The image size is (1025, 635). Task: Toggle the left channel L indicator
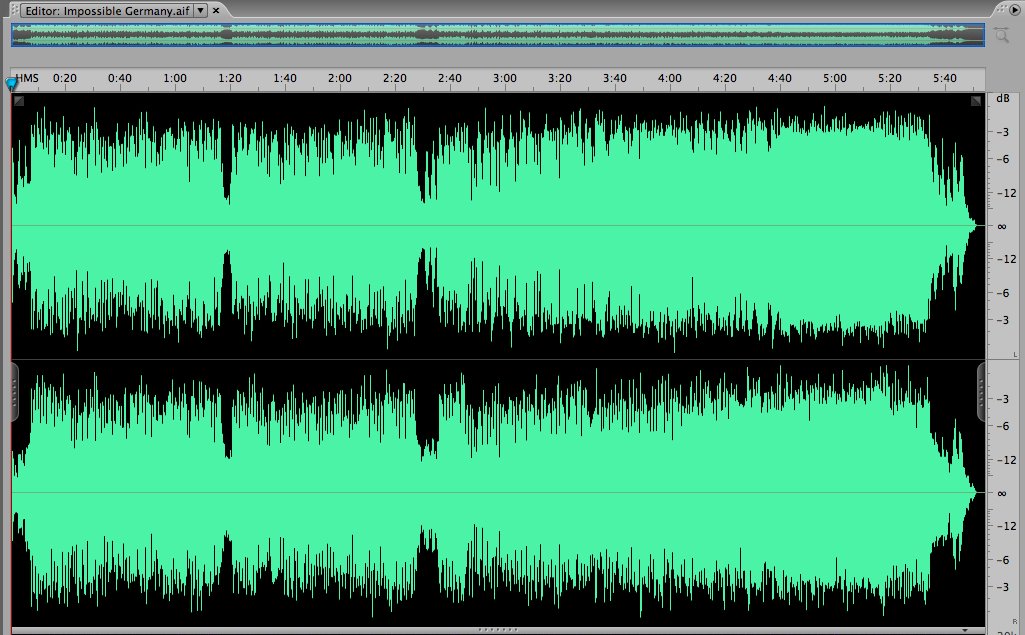(x=1015, y=354)
